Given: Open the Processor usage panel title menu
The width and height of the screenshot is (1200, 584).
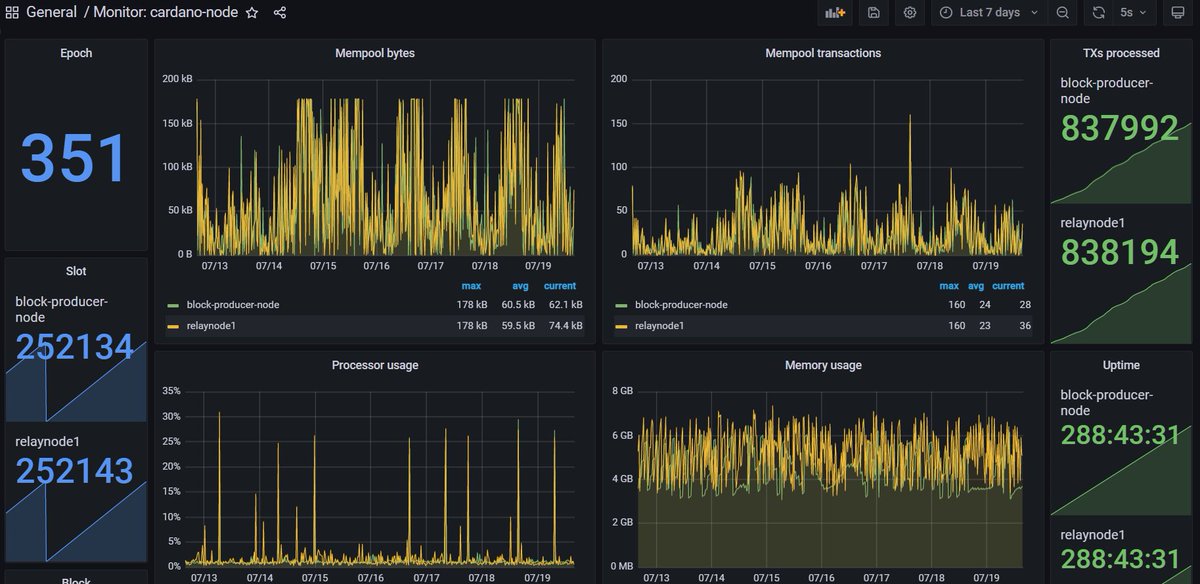Looking at the screenshot, I should [x=375, y=365].
